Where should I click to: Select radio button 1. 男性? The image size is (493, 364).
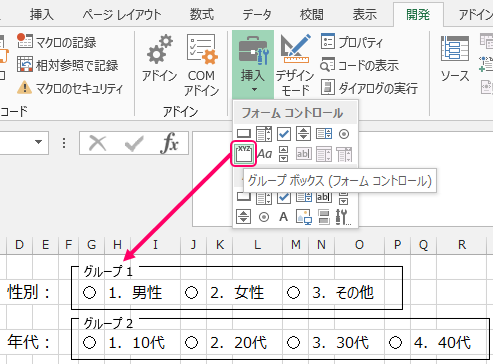coord(89,292)
